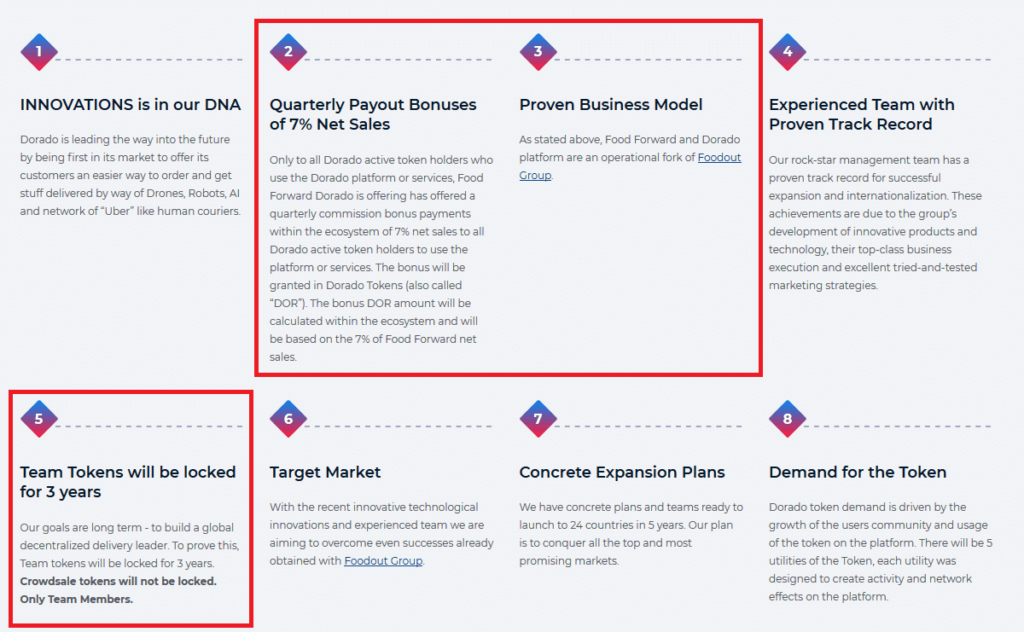
Task: Click bold 'Crowdsale tokens will not be locked' text
Action: (x=118, y=581)
